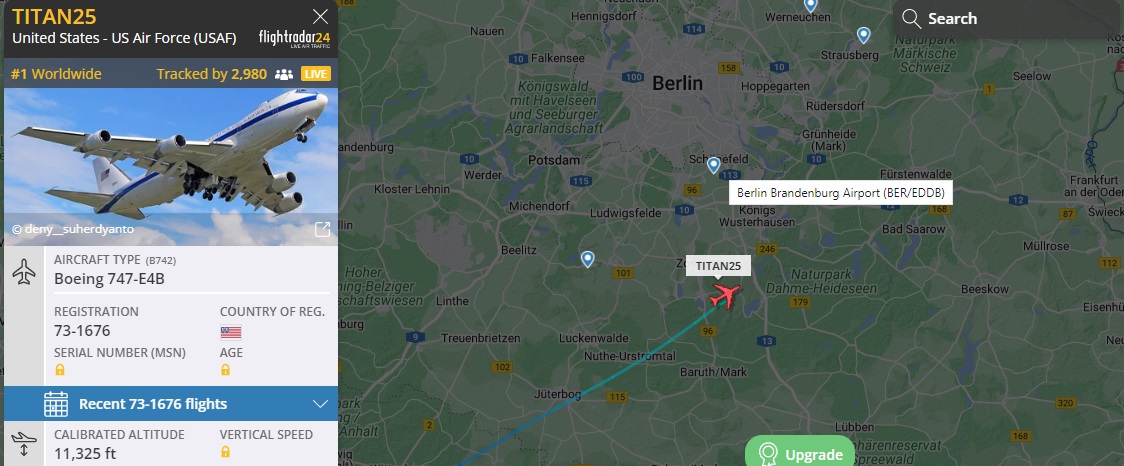
Task: Click the Serial Number padlock icon
Action: click(x=60, y=370)
